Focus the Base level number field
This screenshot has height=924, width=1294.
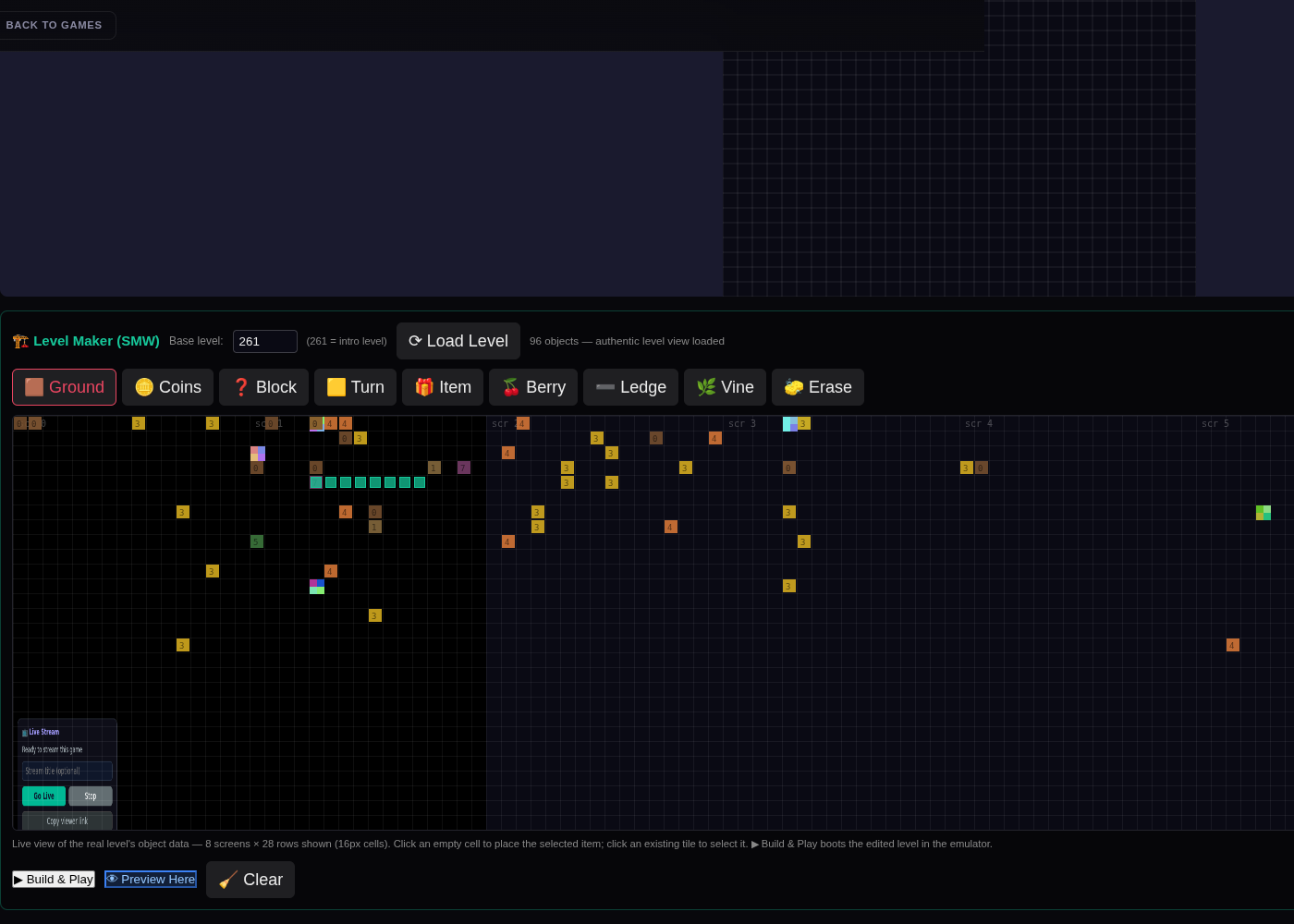click(x=265, y=341)
